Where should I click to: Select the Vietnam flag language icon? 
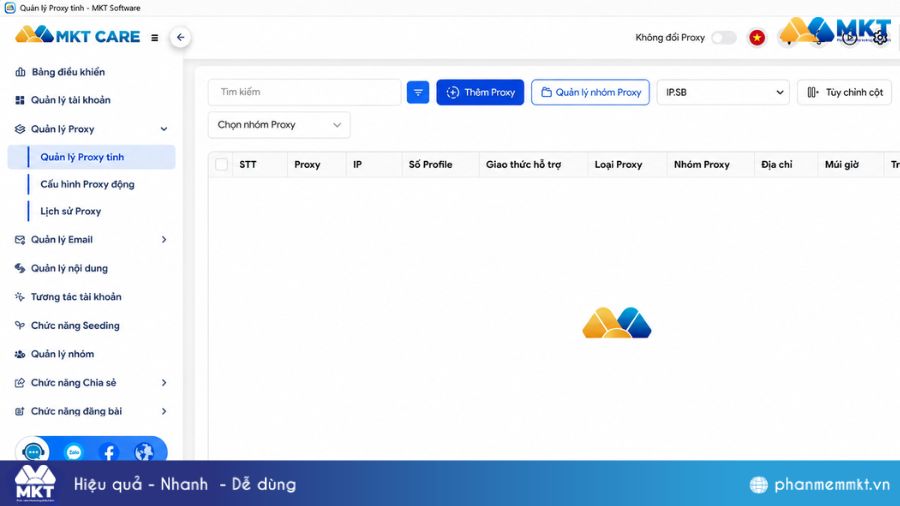coord(757,38)
